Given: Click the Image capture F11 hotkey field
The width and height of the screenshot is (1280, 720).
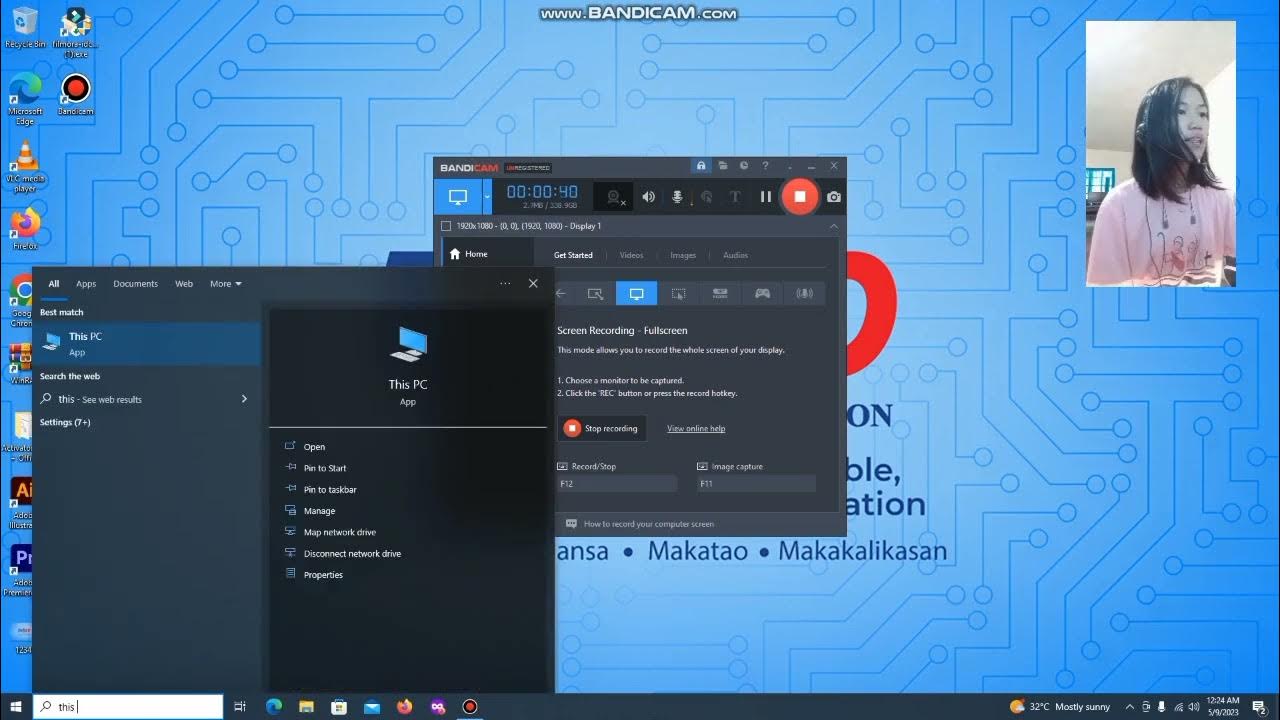Looking at the screenshot, I should coord(756,484).
